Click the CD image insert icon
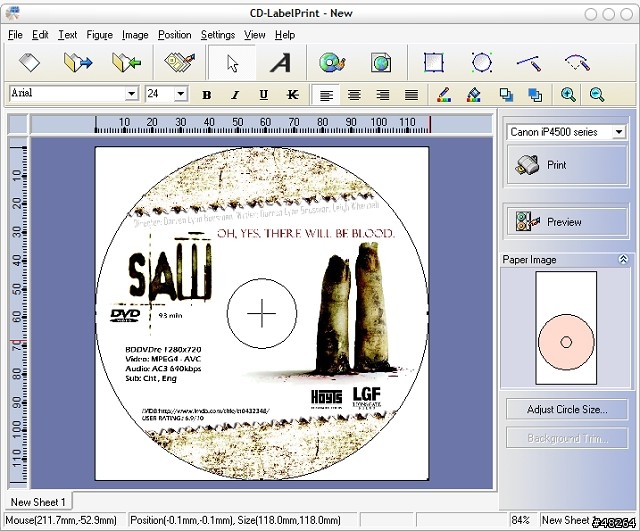 [x=332, y=62]
